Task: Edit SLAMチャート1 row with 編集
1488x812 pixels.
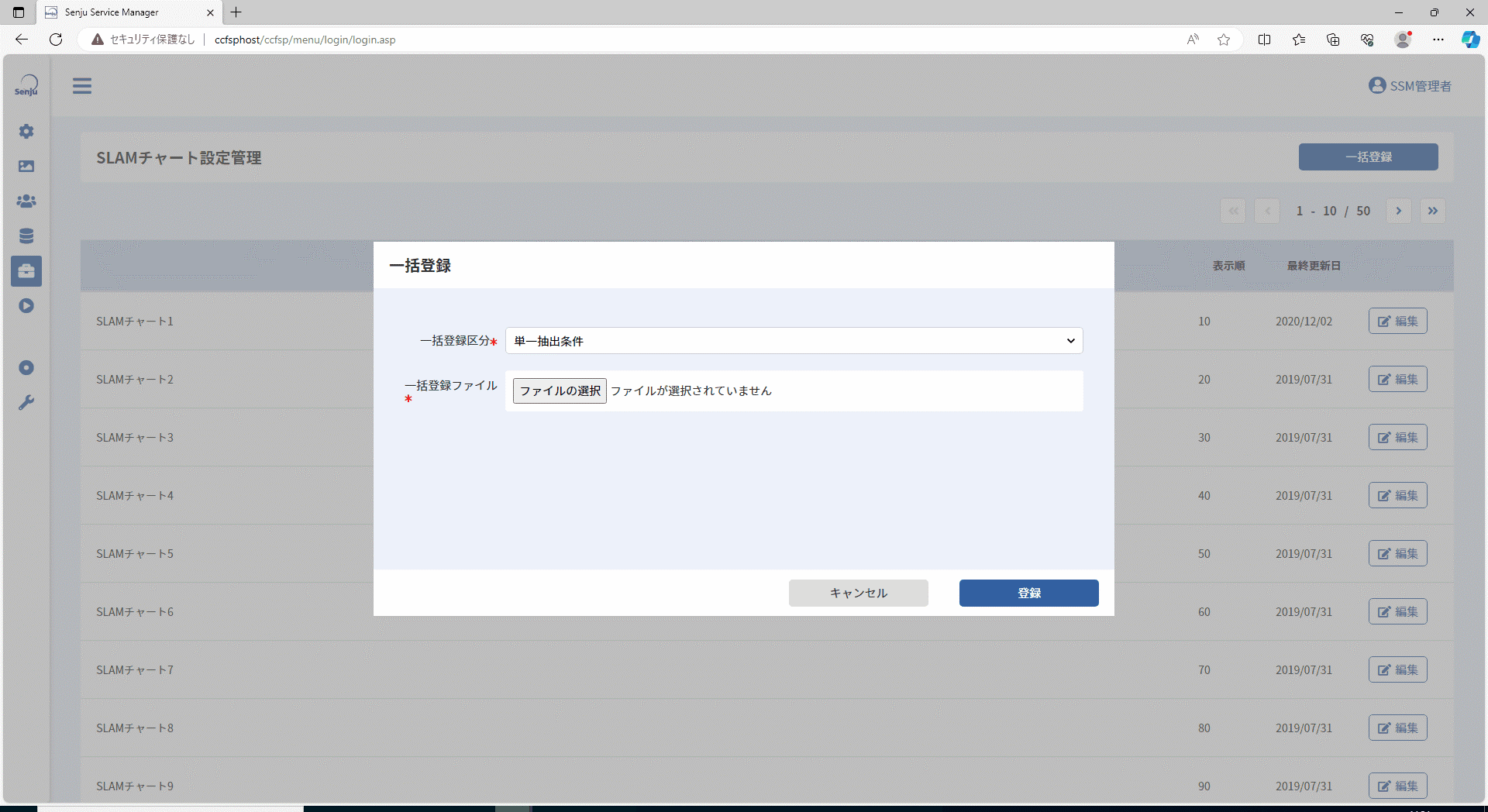Action: click(x=1398, y=321)
